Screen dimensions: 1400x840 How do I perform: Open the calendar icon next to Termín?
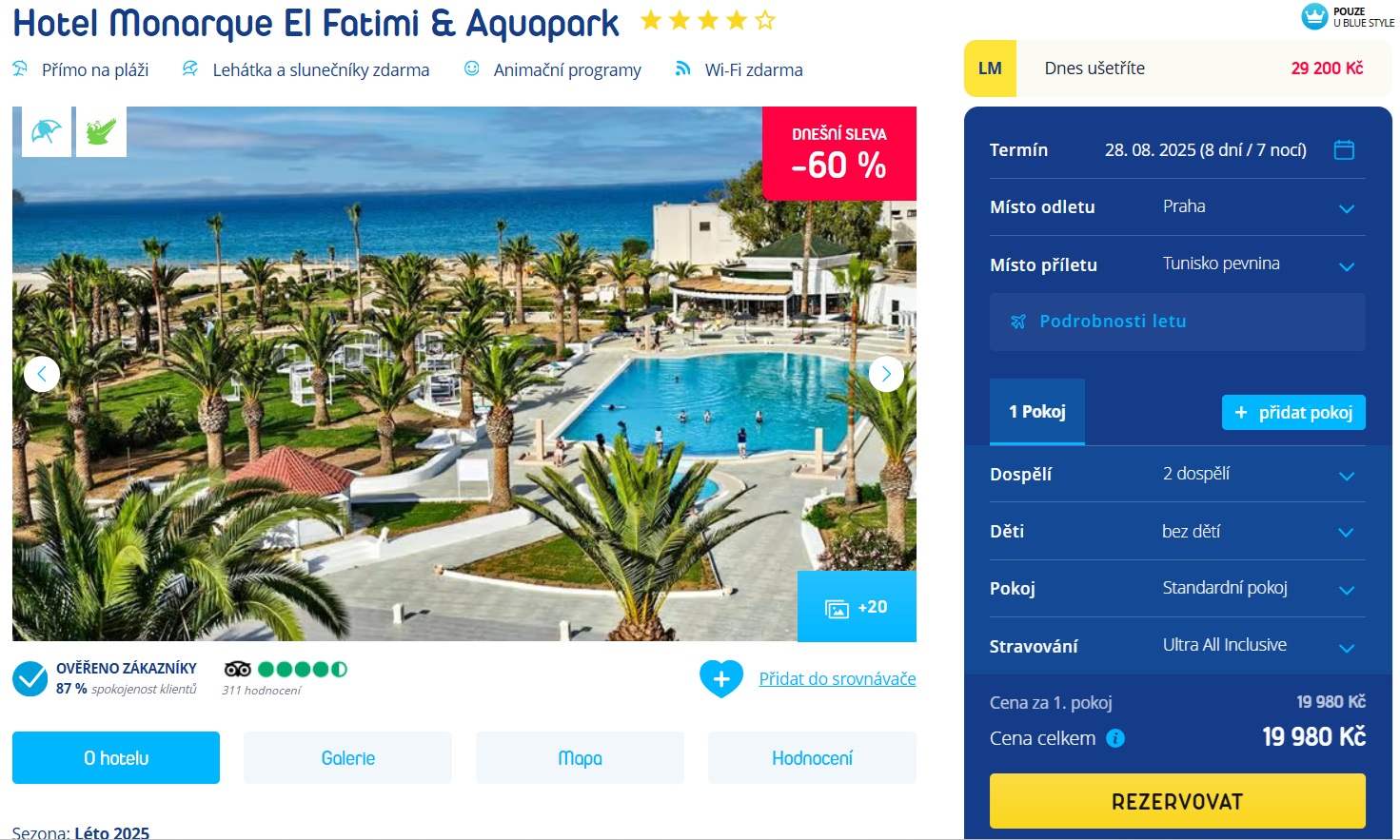(x=1344, y=149)
